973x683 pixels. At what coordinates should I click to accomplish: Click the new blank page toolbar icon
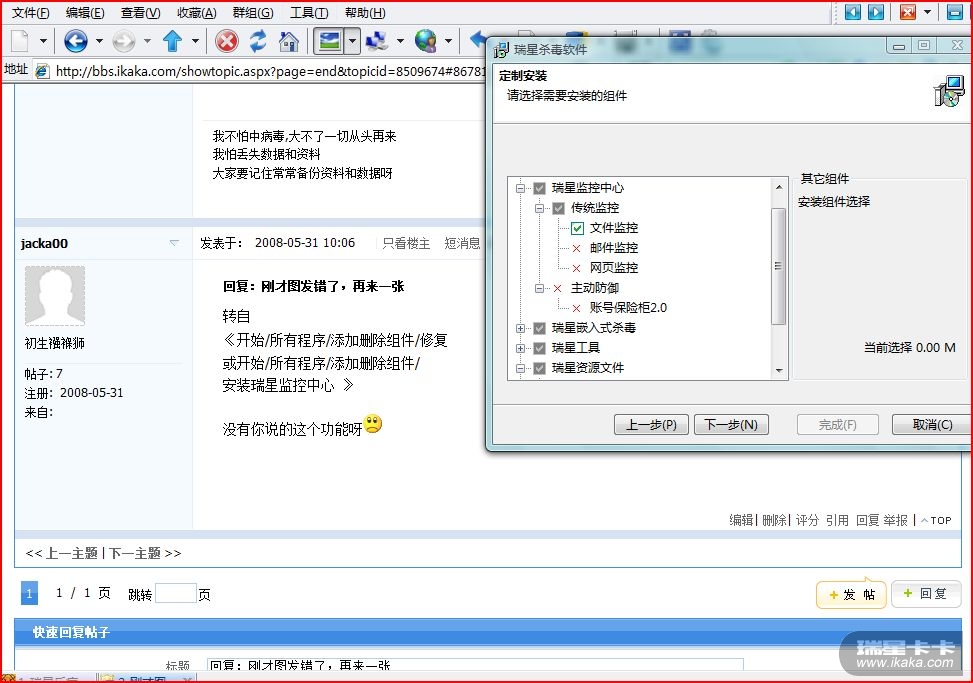(20, 42)
